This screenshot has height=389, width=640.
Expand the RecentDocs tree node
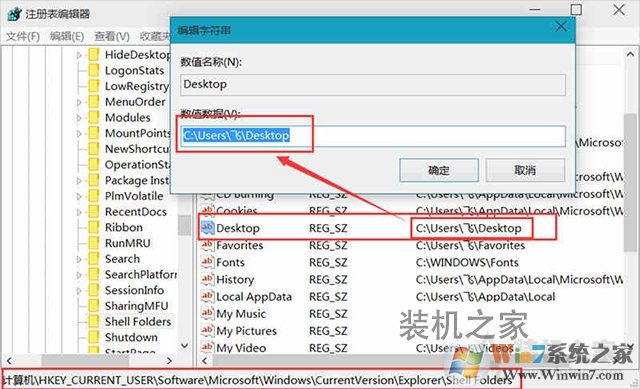pos(79,212)
